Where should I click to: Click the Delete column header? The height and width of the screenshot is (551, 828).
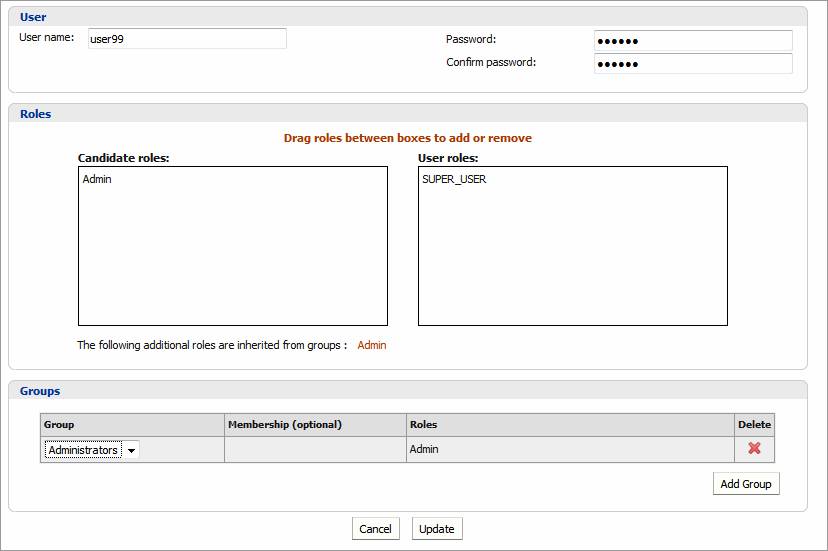[x=754, y=425]
